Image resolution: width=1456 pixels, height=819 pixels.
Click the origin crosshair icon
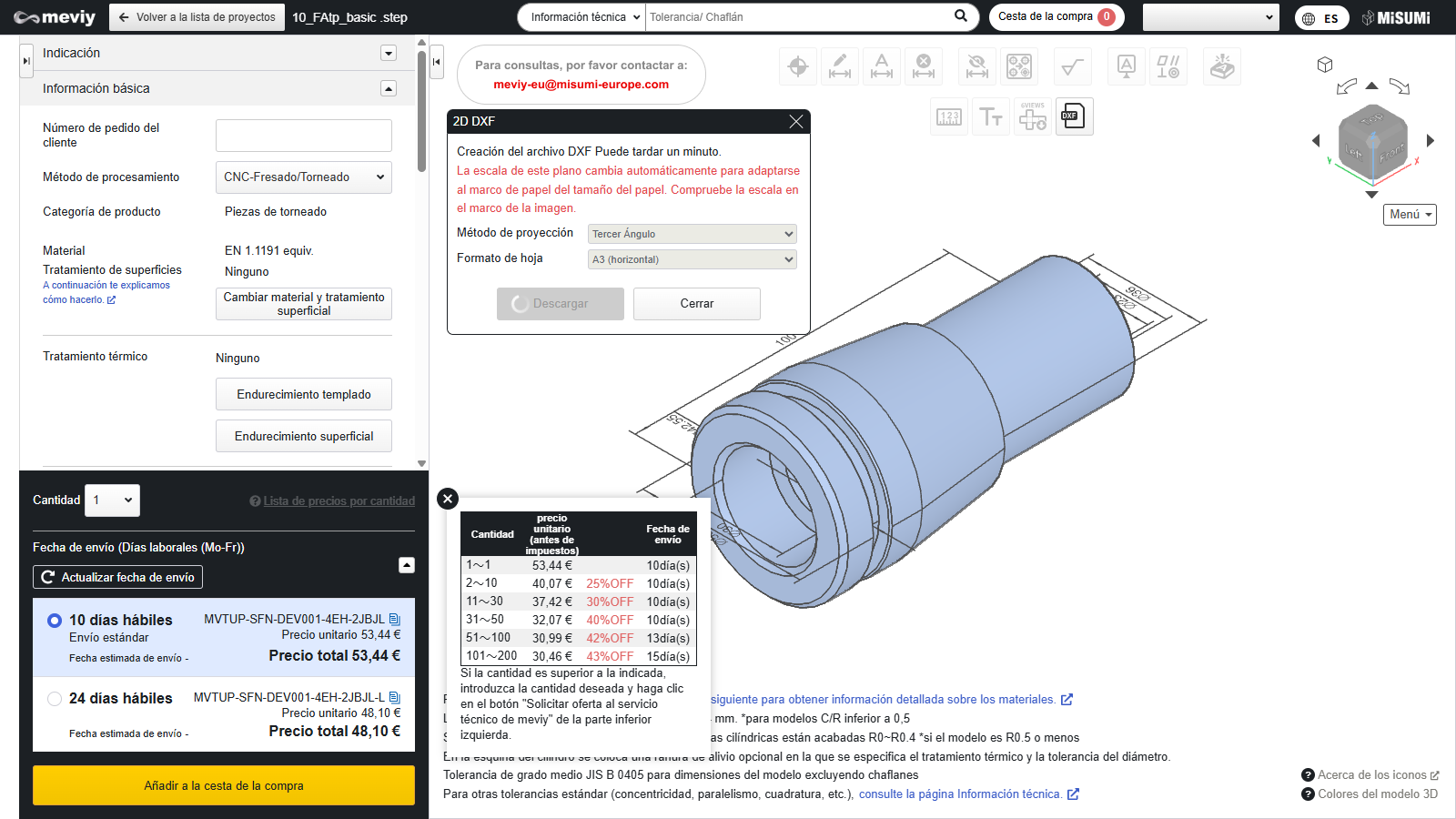click(798, 66)
